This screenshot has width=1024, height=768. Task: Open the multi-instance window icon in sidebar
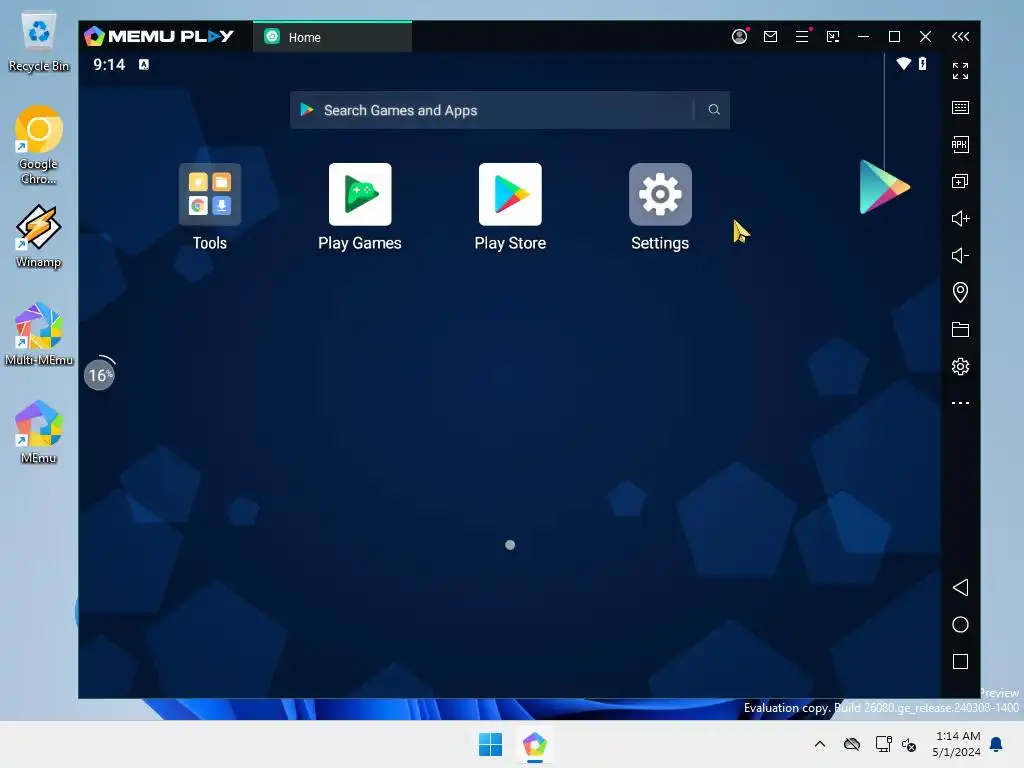pos(960,181)
